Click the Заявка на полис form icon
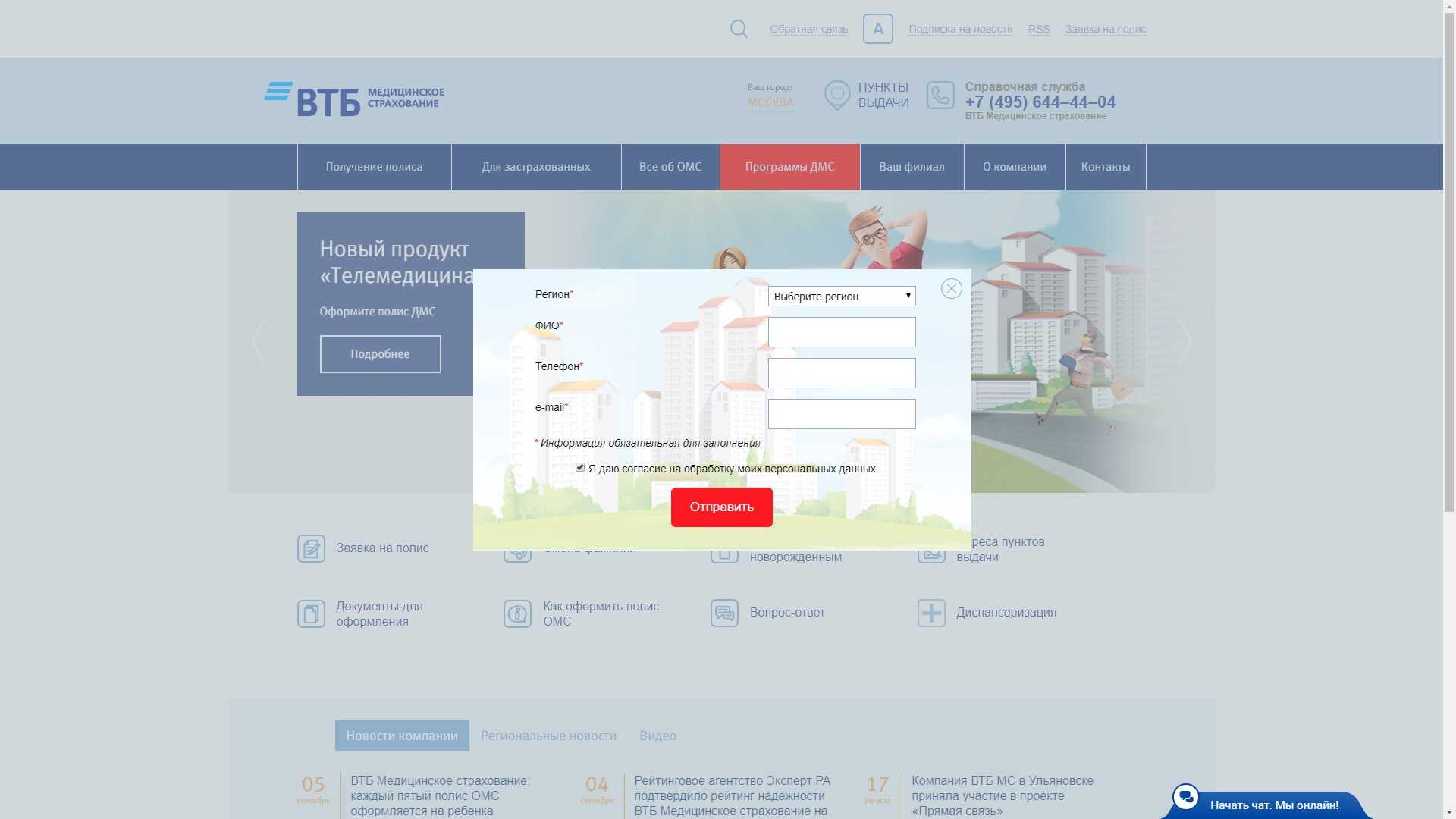 [x=311, y=548]
